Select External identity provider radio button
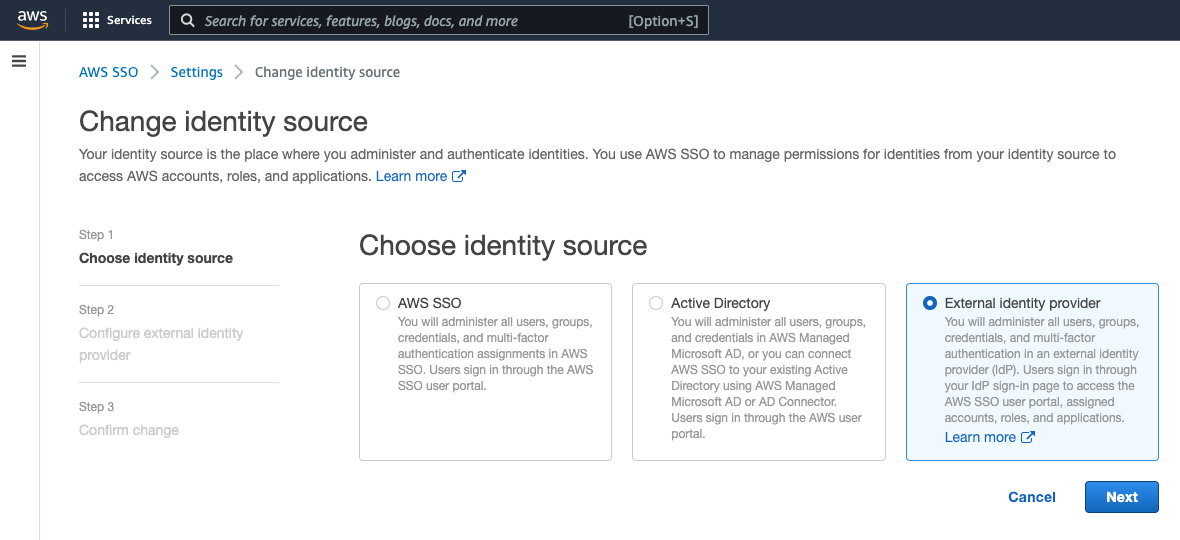The width and height of the screenshot is (1180, 540). pyautogui.click(x=930, y=303)
